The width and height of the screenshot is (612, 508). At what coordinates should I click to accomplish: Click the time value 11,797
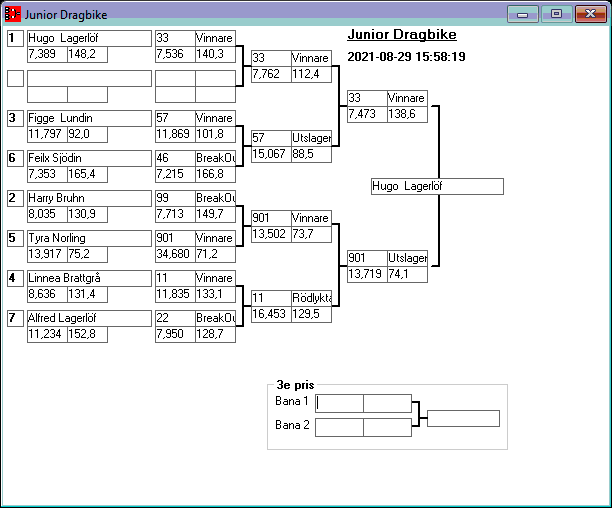coord(47,134)
